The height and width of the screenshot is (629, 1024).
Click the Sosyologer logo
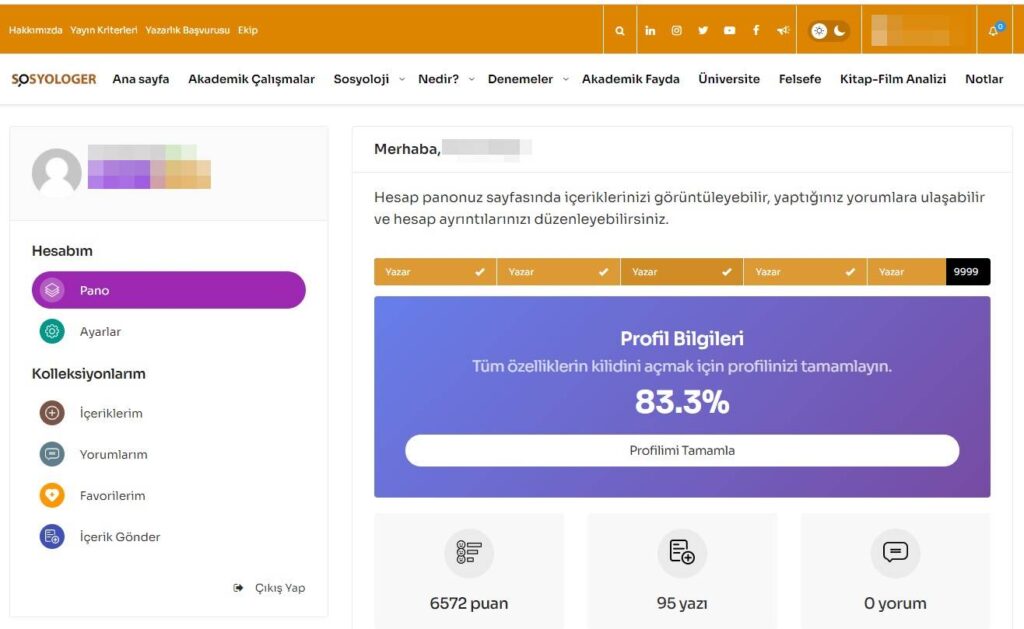[54, 79]
